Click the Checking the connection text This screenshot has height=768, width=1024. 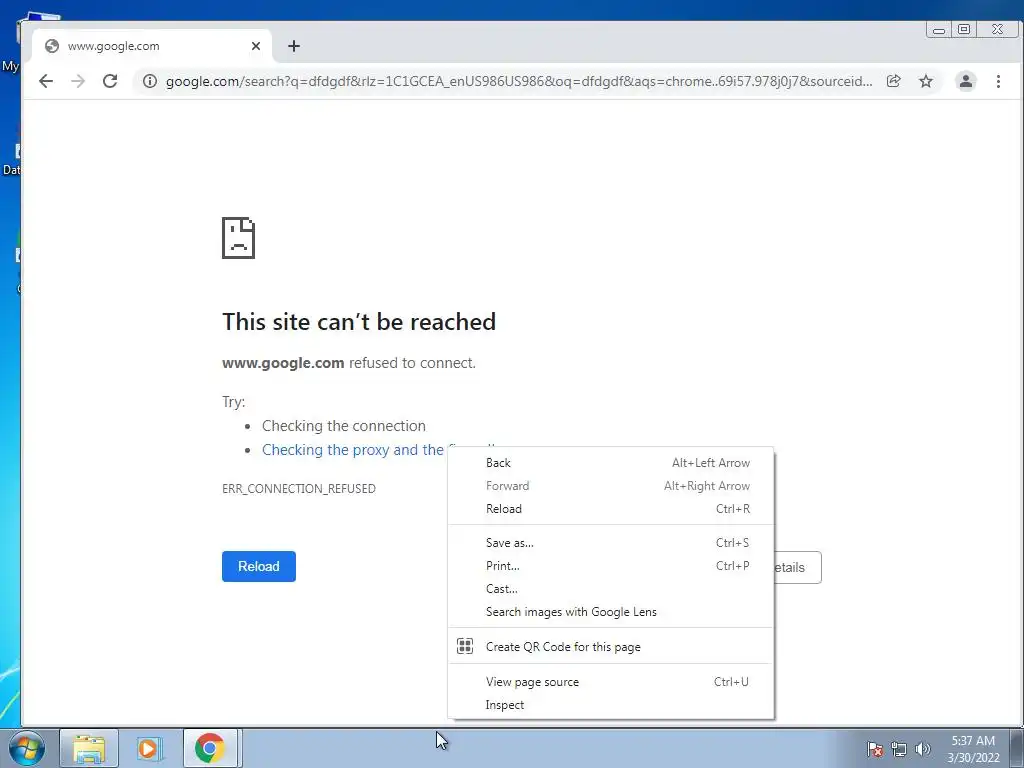coord(344,426)
